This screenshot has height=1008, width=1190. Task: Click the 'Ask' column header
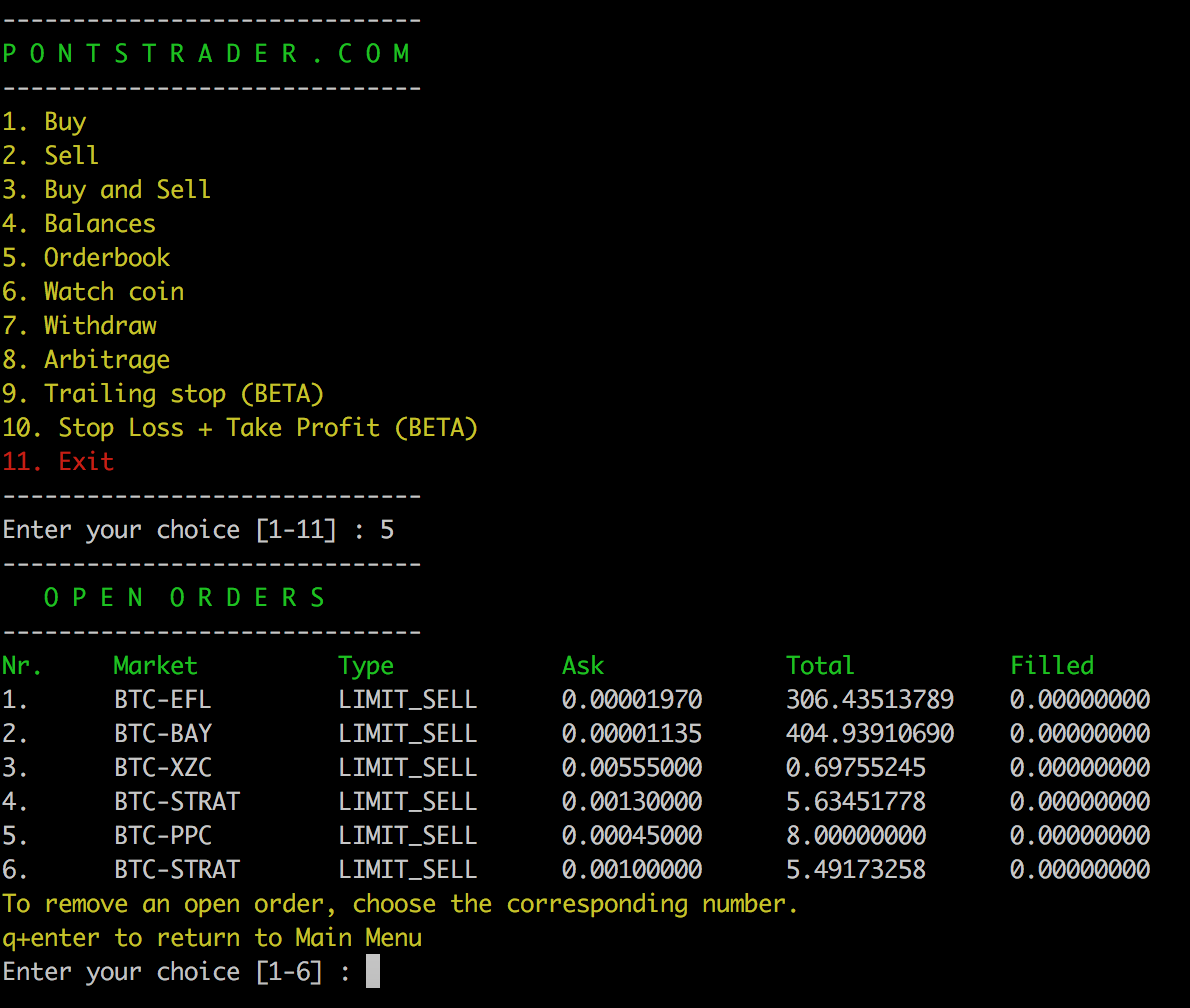583,666
